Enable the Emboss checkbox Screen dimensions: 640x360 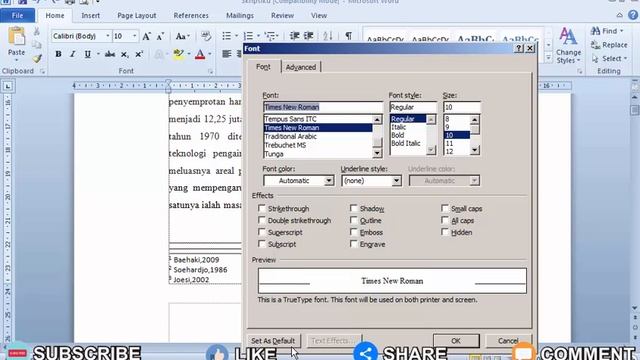pyautogui.click(x=353, y=232)
